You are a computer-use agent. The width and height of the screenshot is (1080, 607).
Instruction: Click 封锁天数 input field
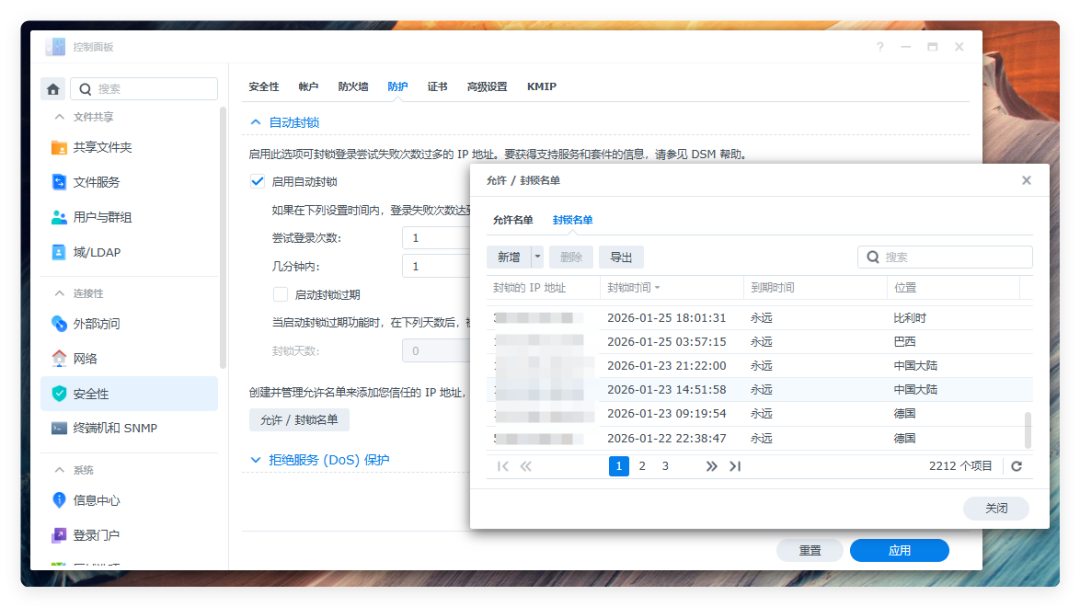437,351
